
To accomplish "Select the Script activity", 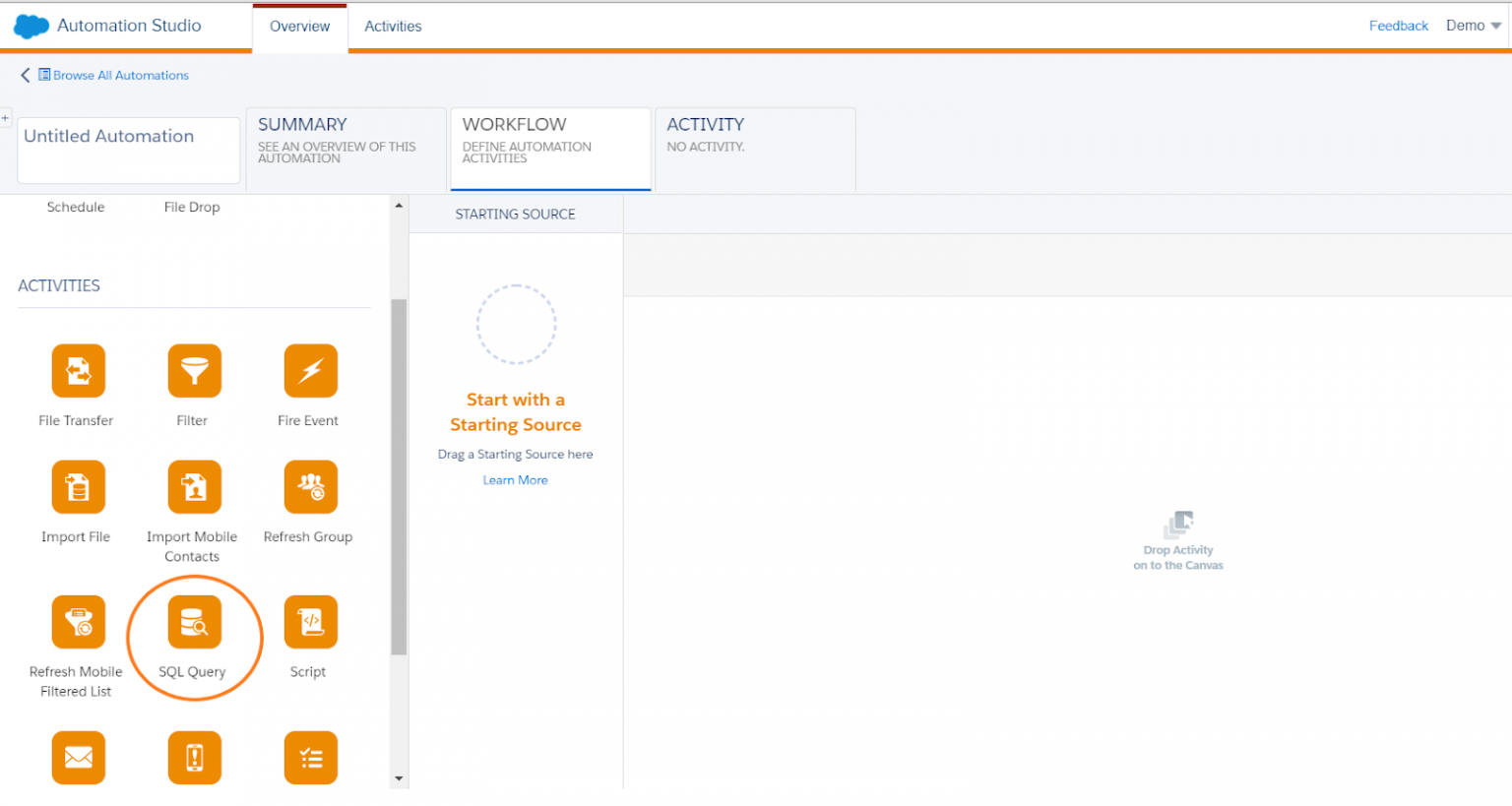I will (x=308, y=622).
